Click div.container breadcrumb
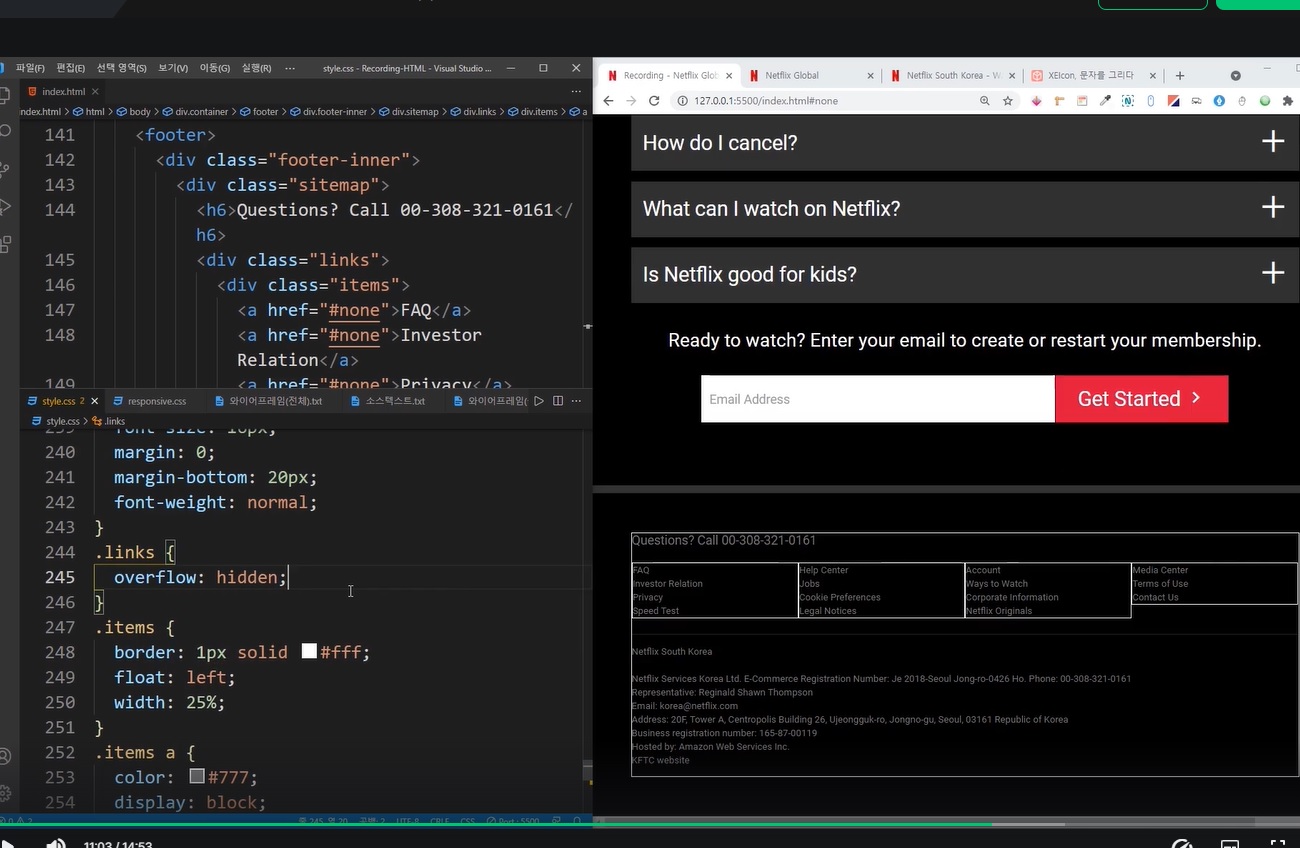Screen dimensions: 1300x848 point(195,112)
